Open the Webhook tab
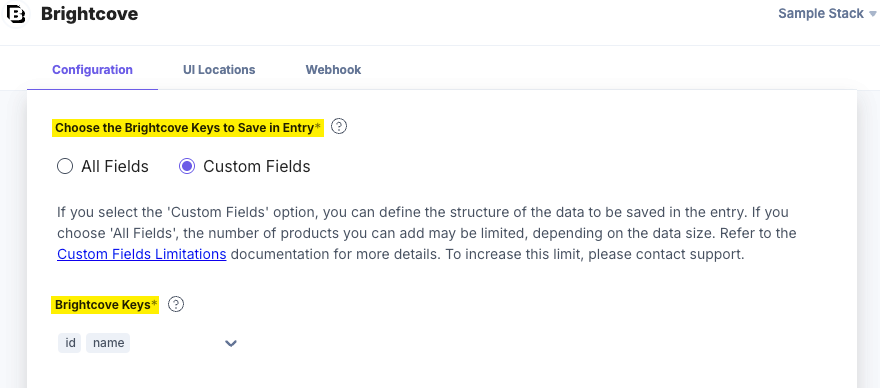Screen dimensions: 880x388 pyautogui.click(x=333, y=70)
